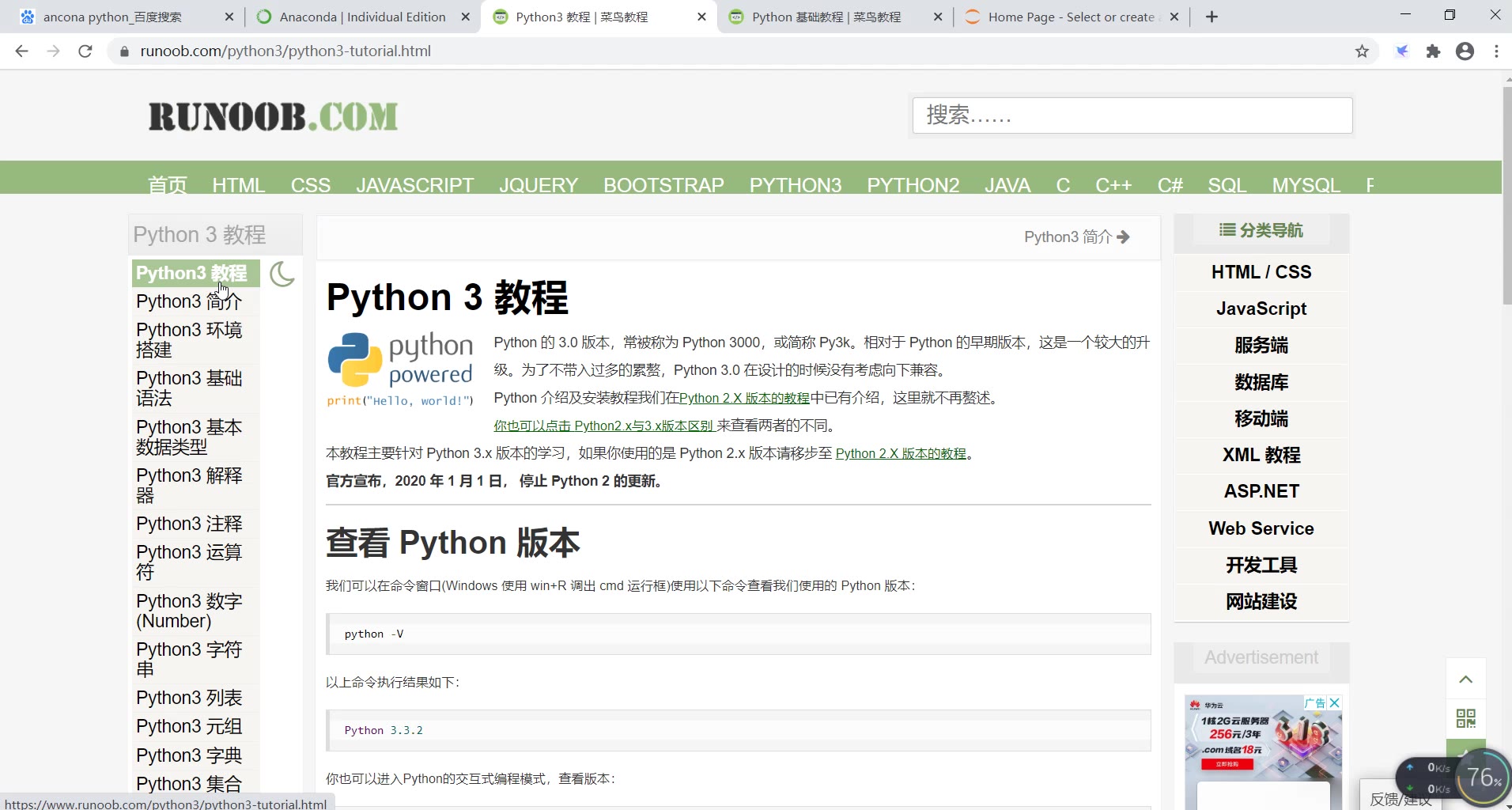
Task: Select PYTHON2 in the navigation bar
Action: (x=913, y=184)
